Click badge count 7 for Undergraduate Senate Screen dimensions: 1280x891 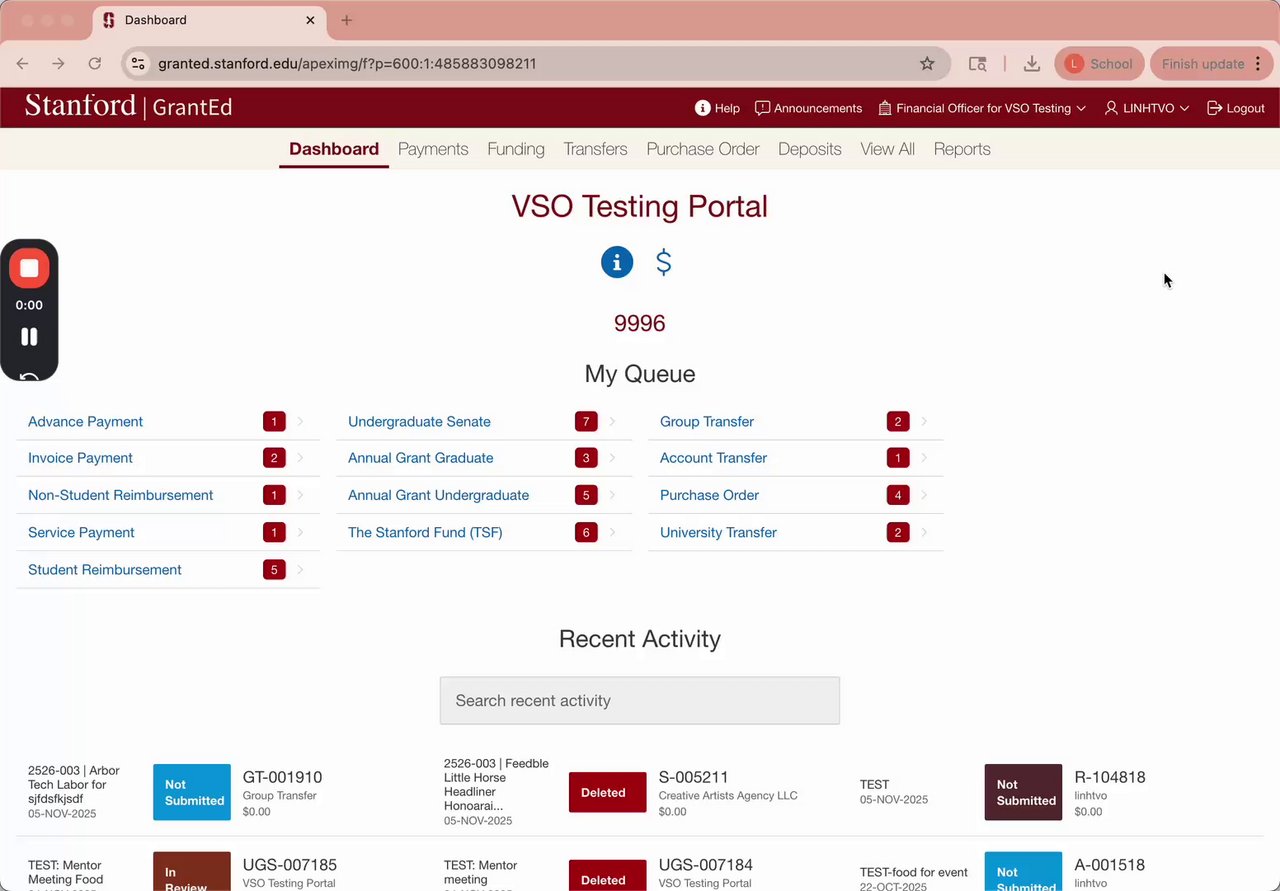point(586,421)
